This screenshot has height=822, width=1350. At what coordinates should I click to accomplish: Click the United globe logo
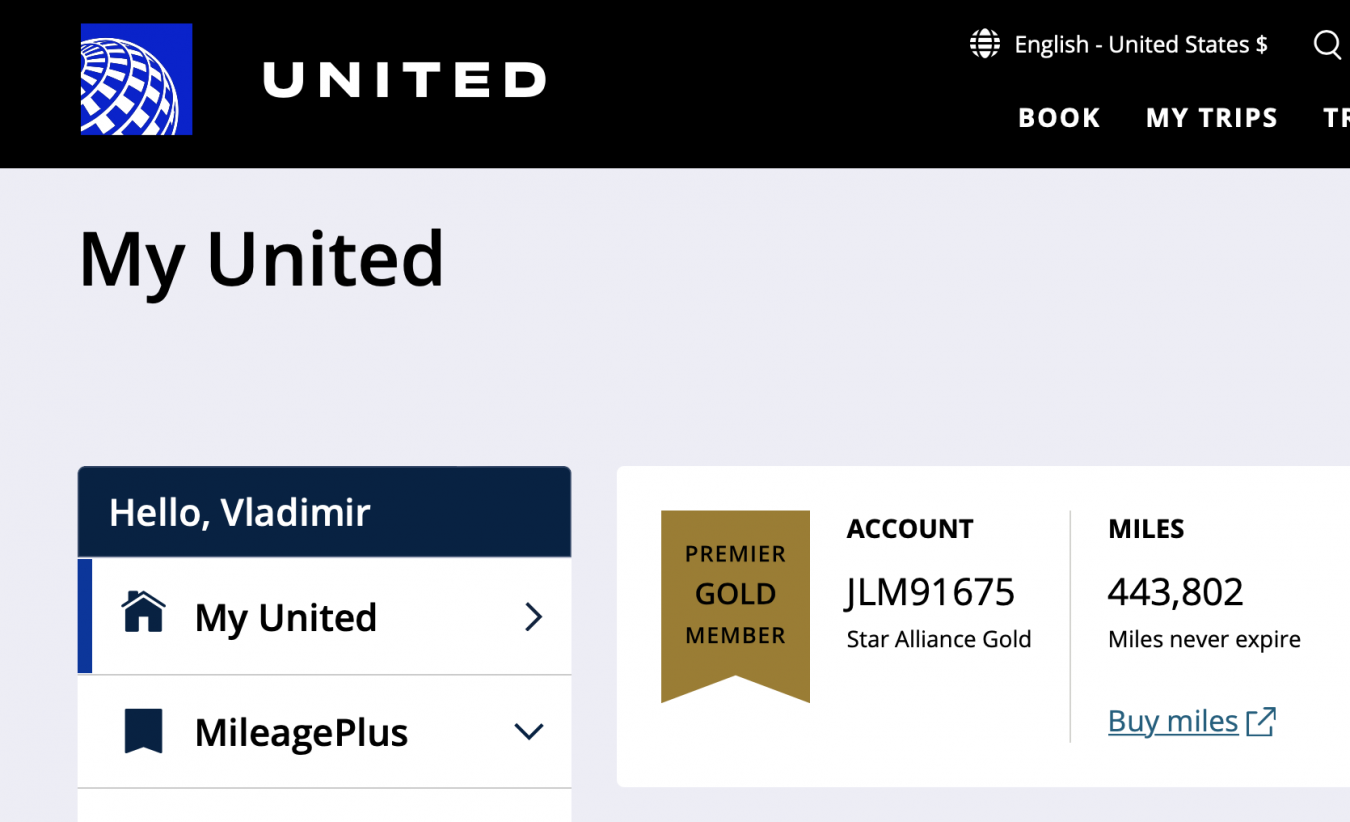click(x=136, y=79)
